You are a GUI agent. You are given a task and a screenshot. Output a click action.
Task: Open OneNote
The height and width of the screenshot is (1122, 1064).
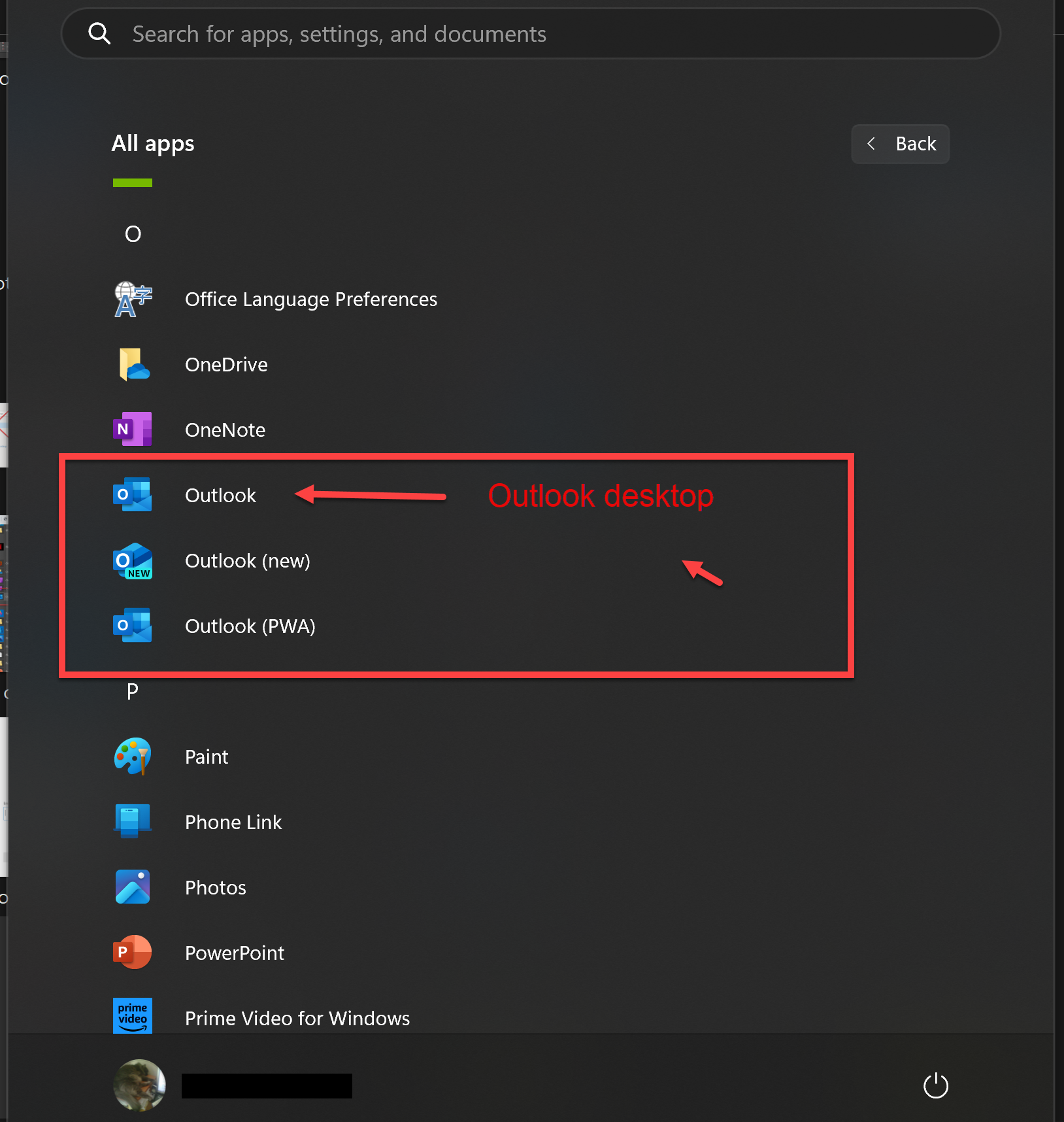pyautogui.click(x=225, y=430)
